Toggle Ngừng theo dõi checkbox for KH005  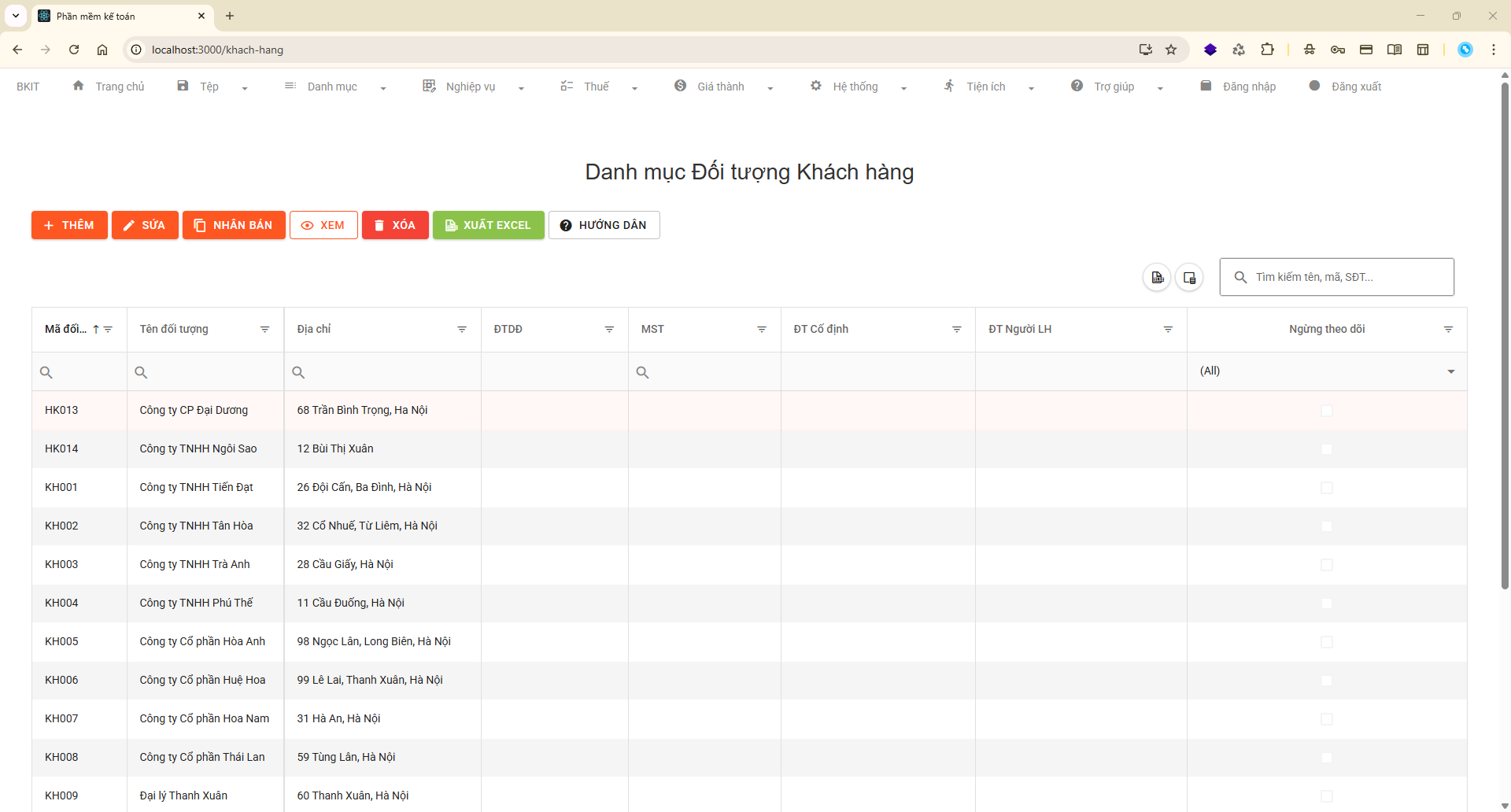(x=1327, y=642)
